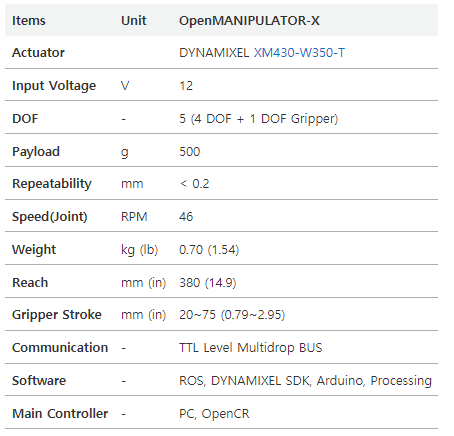Select the Payload row label

[x=36, y=152]
